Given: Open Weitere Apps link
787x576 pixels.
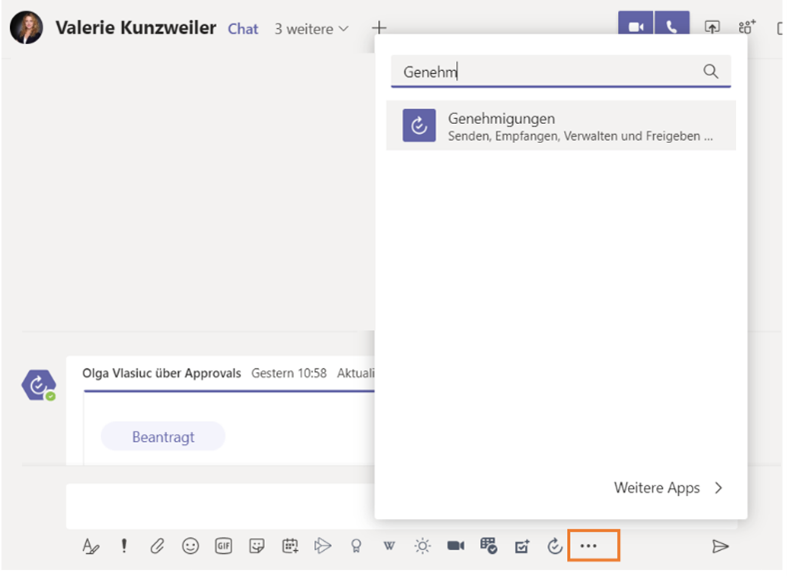Looking at the screenshot, I should point(657,488).
